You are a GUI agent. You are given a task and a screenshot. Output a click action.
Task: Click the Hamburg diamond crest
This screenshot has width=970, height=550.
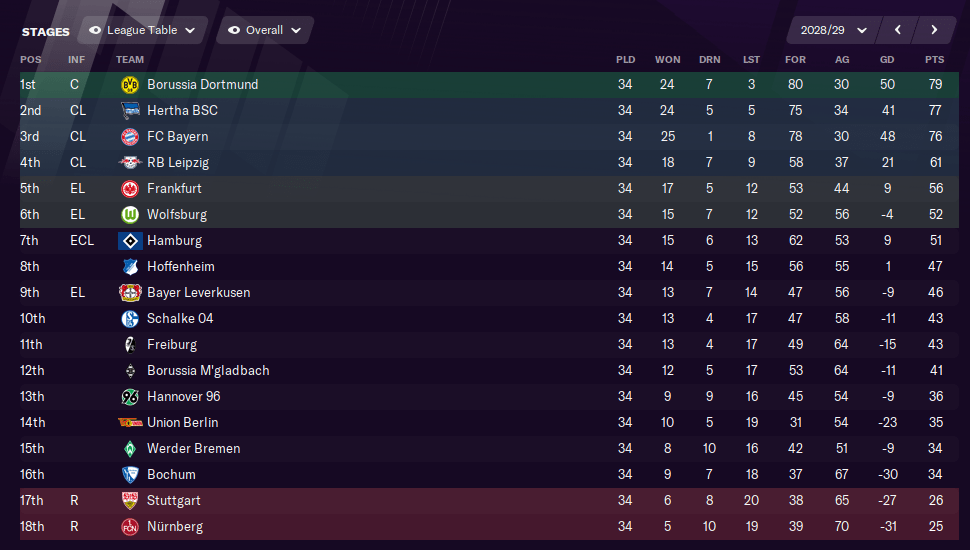(130, 241)
